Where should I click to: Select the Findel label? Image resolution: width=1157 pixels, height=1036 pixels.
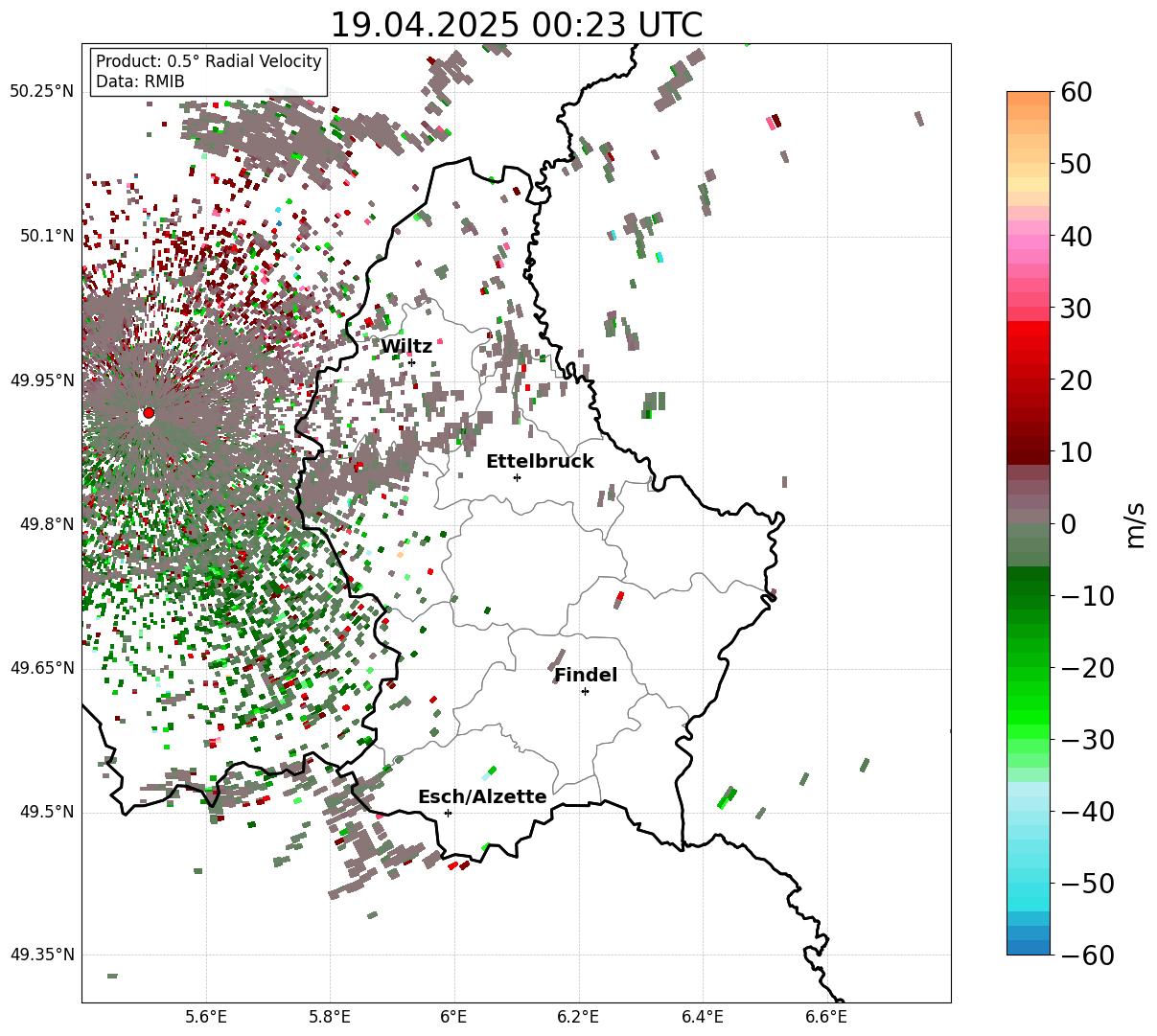click(x=586, y=675)
